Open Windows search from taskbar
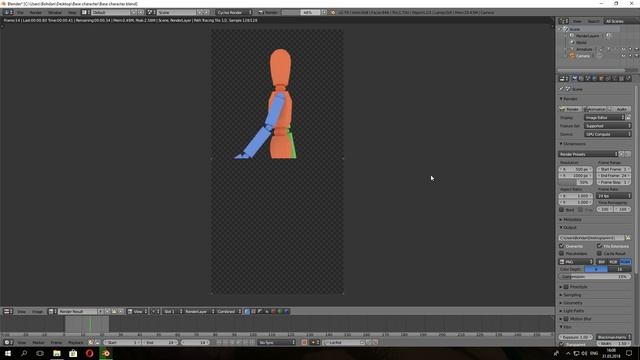This screenshot has height=360, width=640. (24, 353)
